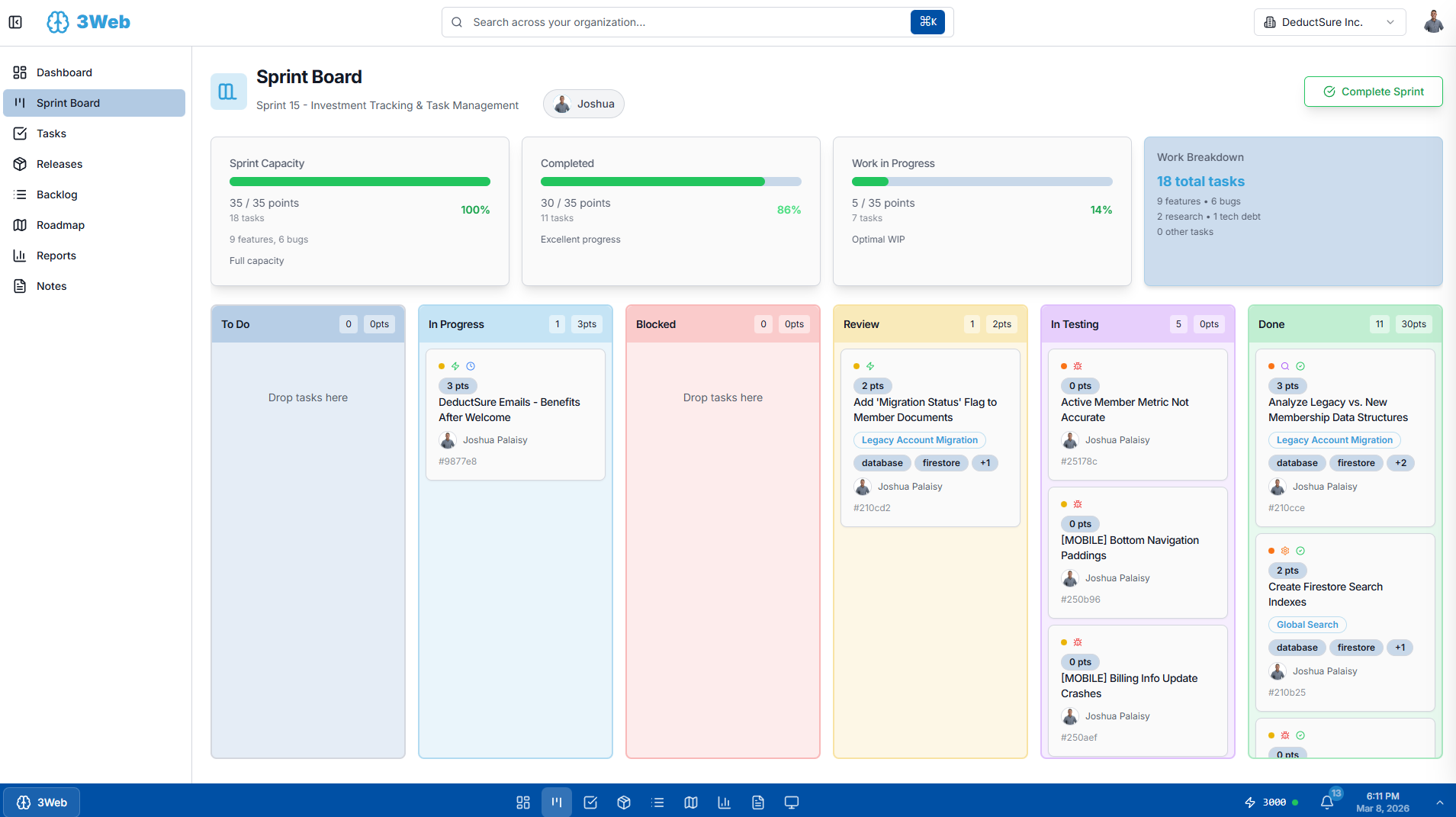Screen dimensions: 1456x817
Task: Open Backlog via the list icon in bottom dock
Action: click(x=657, y=802)
